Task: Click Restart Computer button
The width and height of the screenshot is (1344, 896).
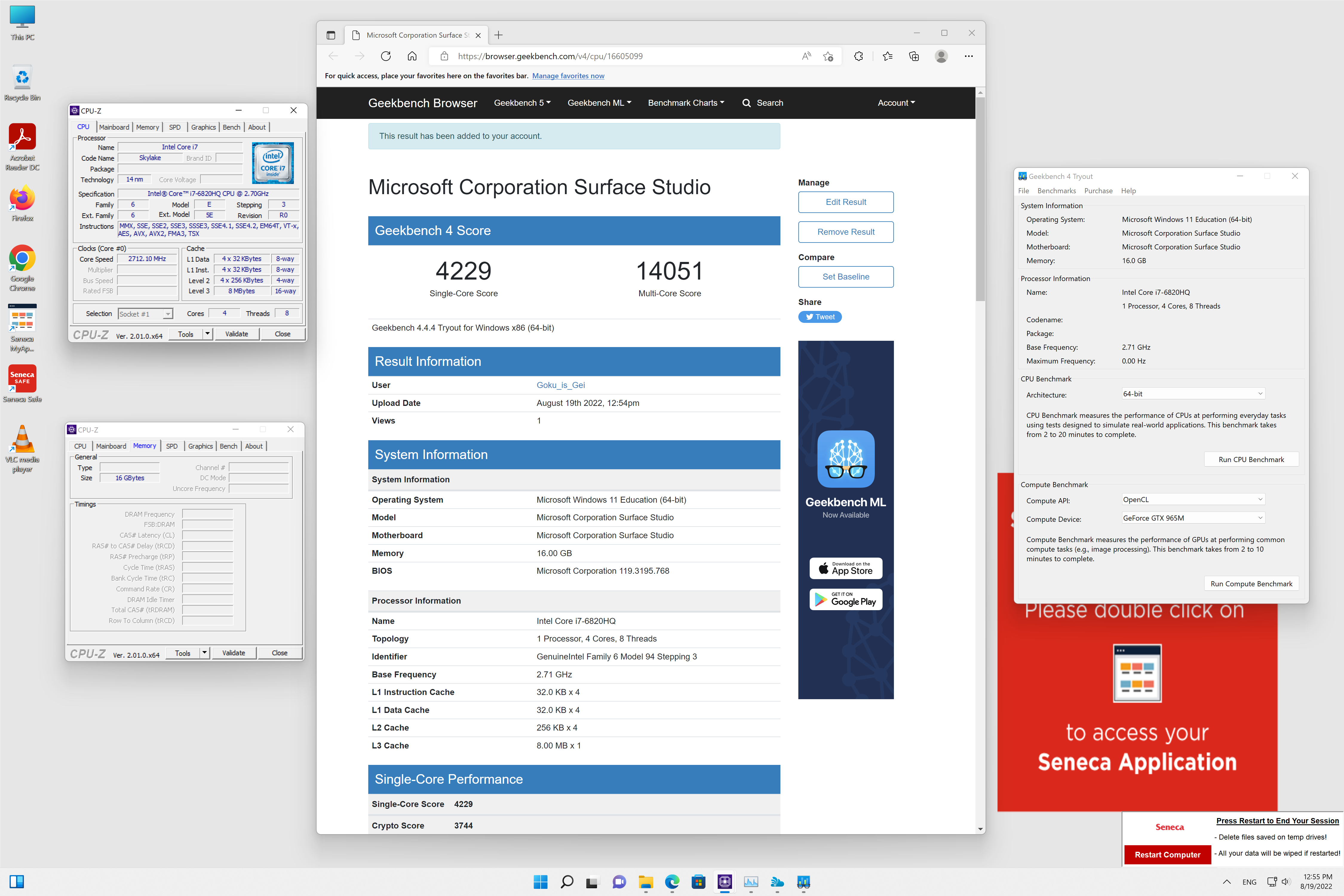Action: click(1167, 854)
